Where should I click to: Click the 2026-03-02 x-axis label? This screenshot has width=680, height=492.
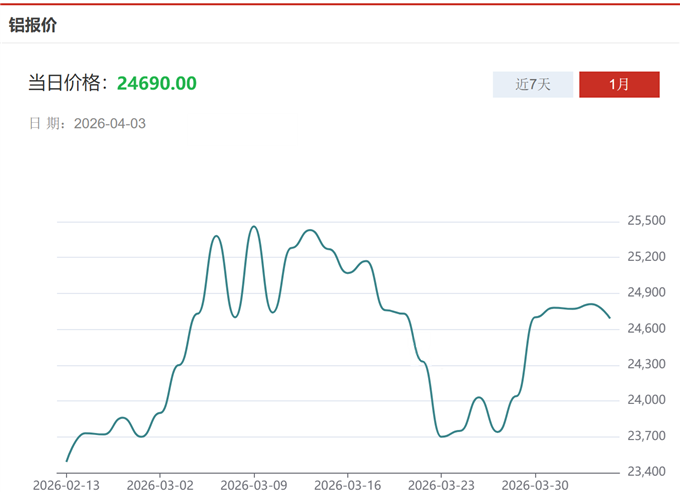[160, 484]
